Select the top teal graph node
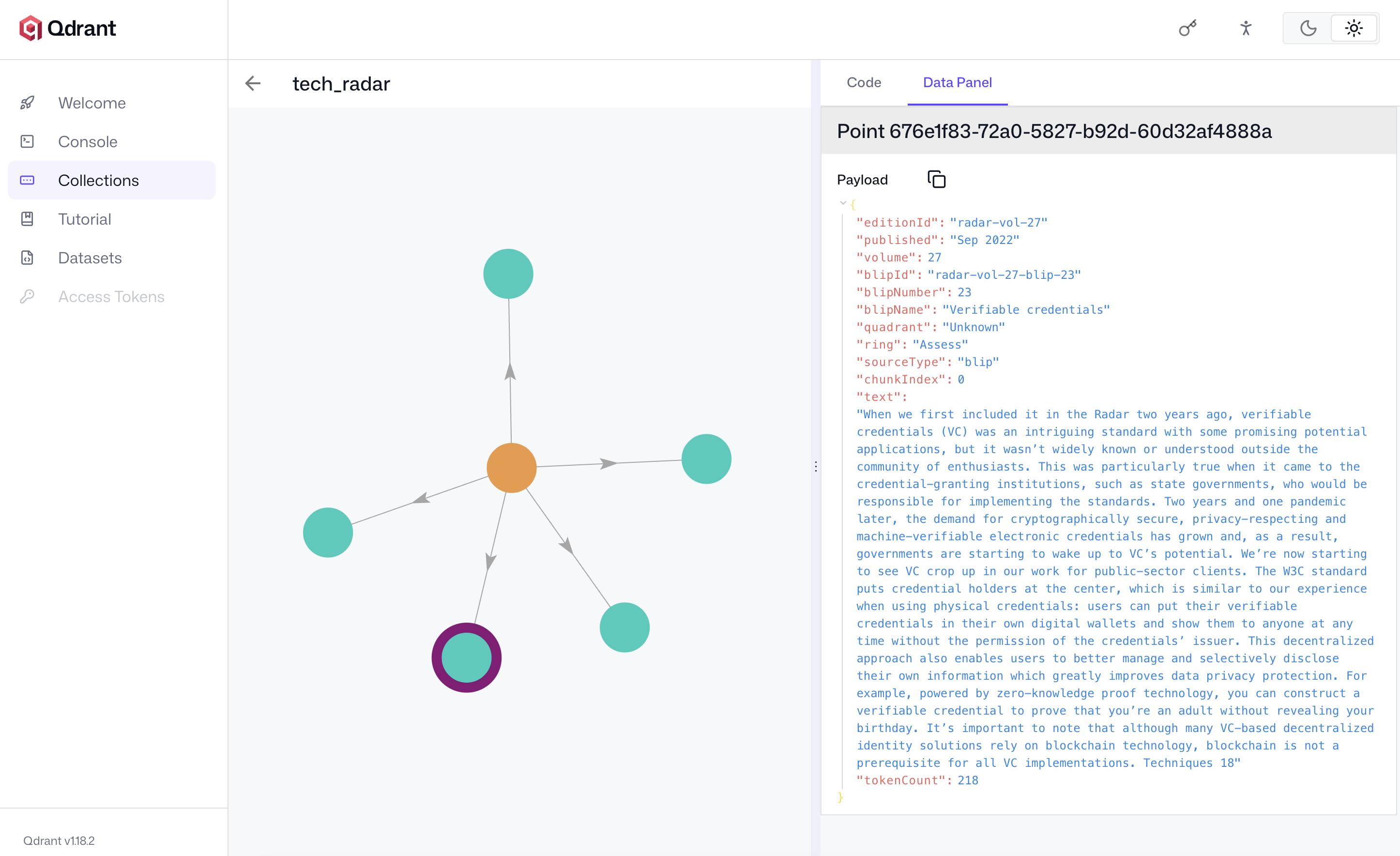This screenshot has height=856, width=1400. coord(508,274)
